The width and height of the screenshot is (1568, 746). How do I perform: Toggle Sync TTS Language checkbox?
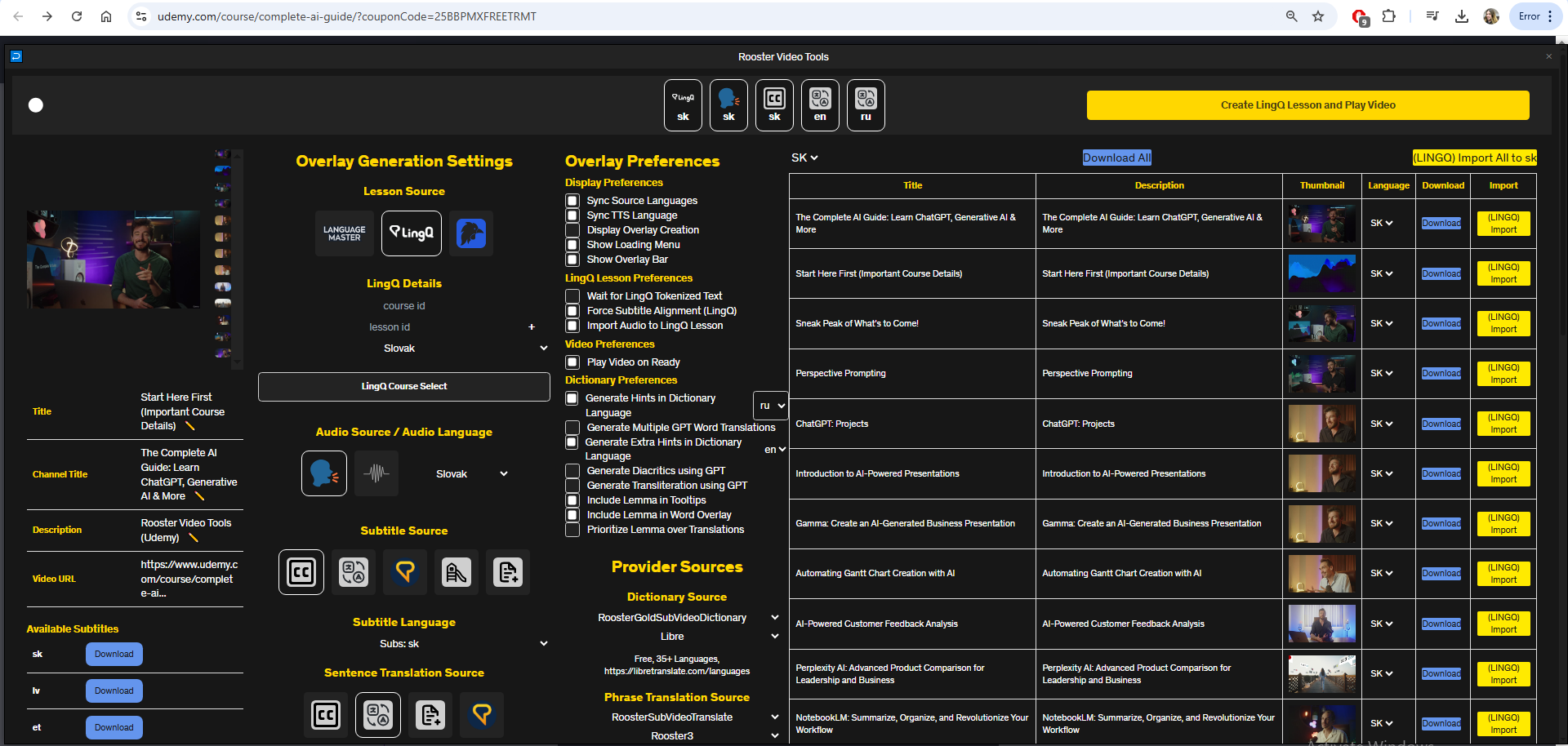(x=572, y=215)
